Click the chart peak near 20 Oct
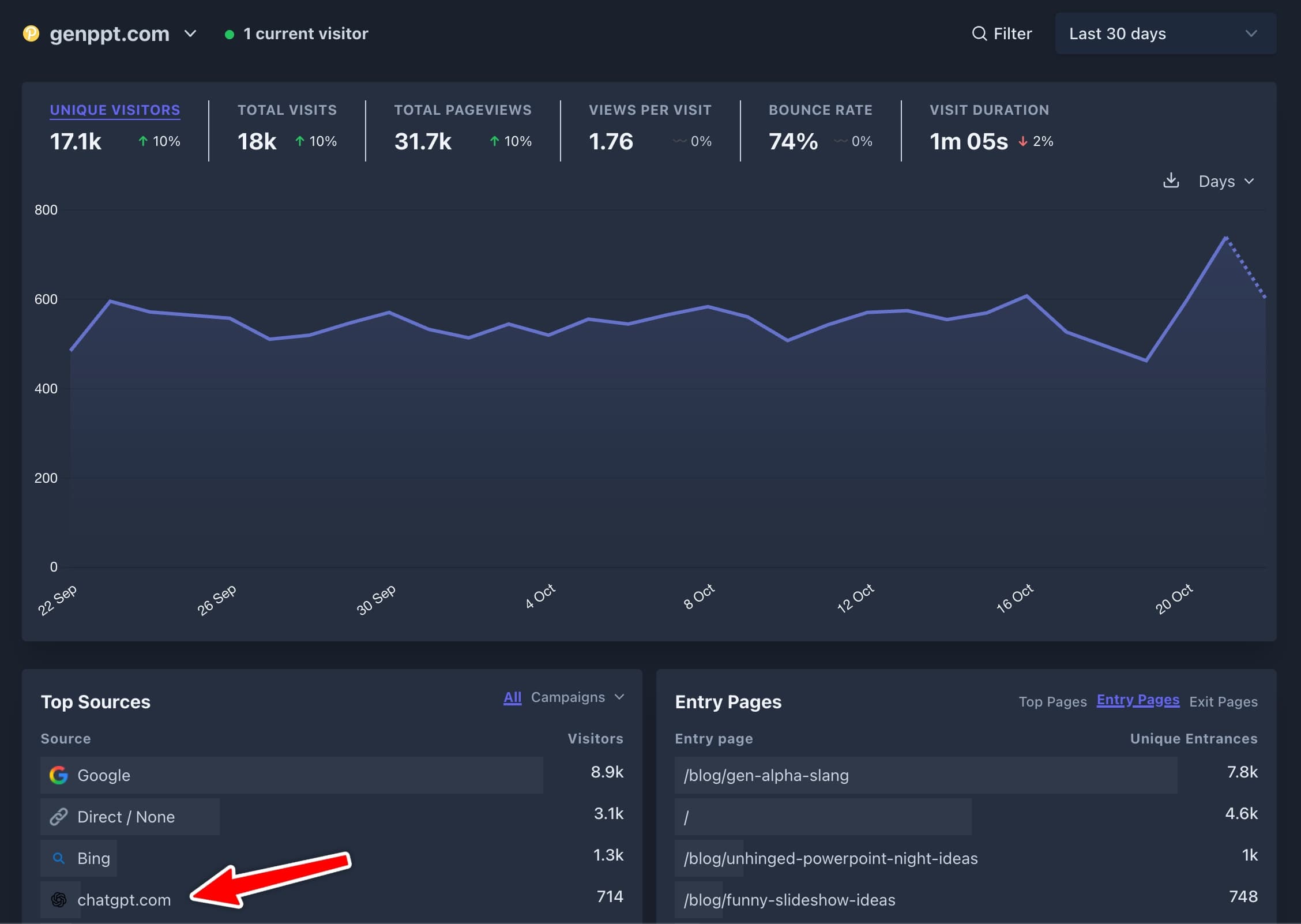The height and width of the screenshot is (924, 1301). pyautogui.click(x=1225, y=237)
